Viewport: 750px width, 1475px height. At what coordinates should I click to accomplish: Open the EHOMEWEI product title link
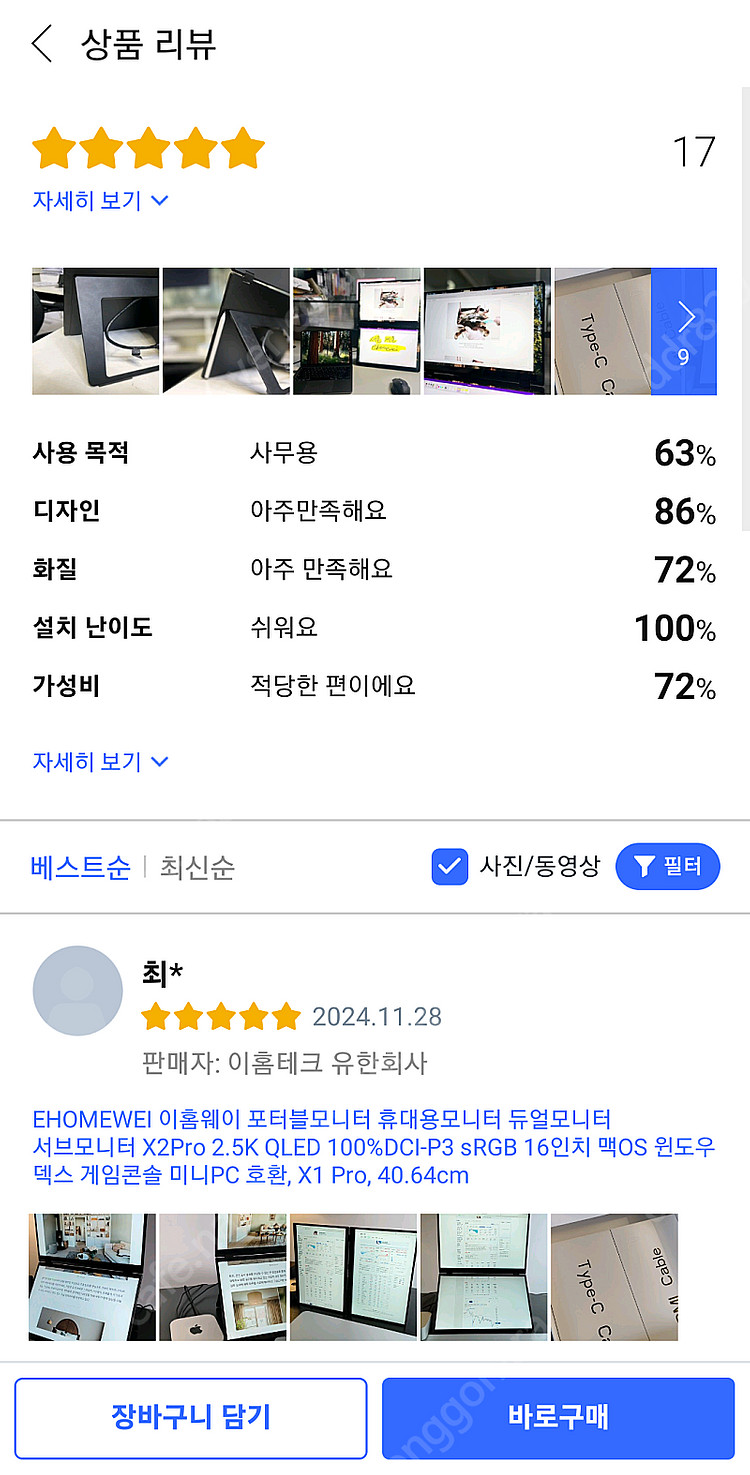coord(374,1147)
